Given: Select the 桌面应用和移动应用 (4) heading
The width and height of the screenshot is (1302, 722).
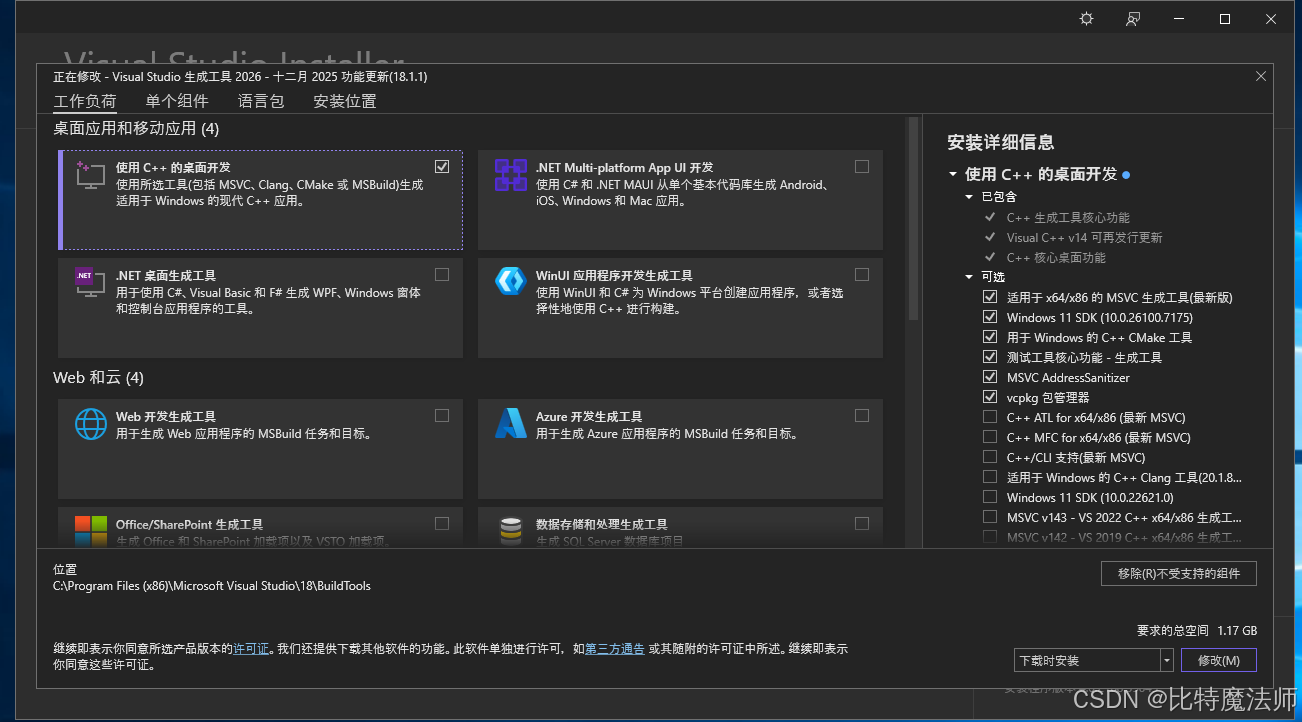Looking at the screenshot, I should [x=136, y=129].
